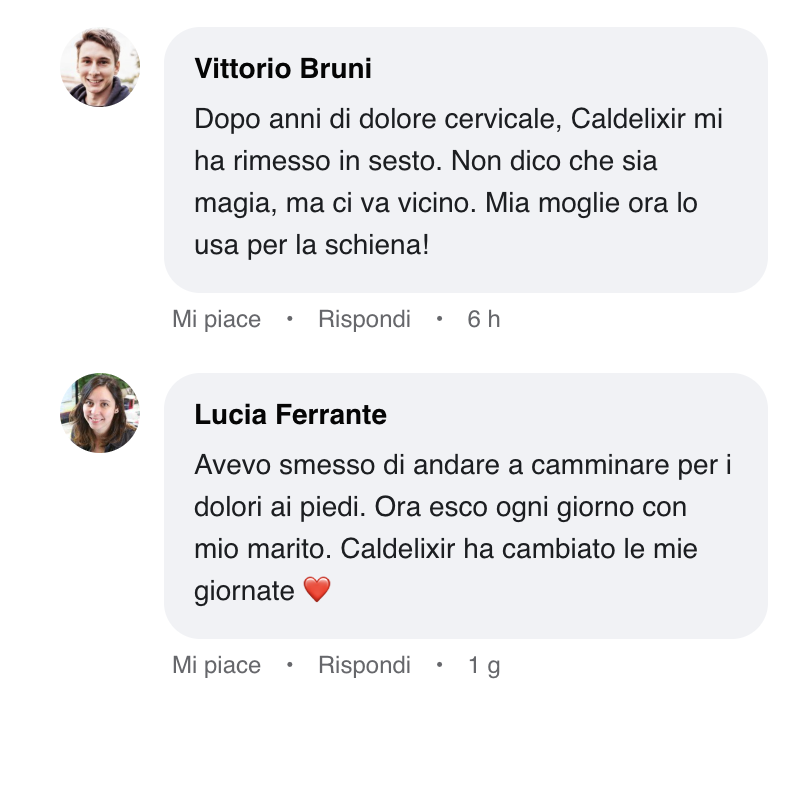Reply to Vittorio's comment using Rispondi
This screenshot has height=792, width=812.
click(364, 319)
